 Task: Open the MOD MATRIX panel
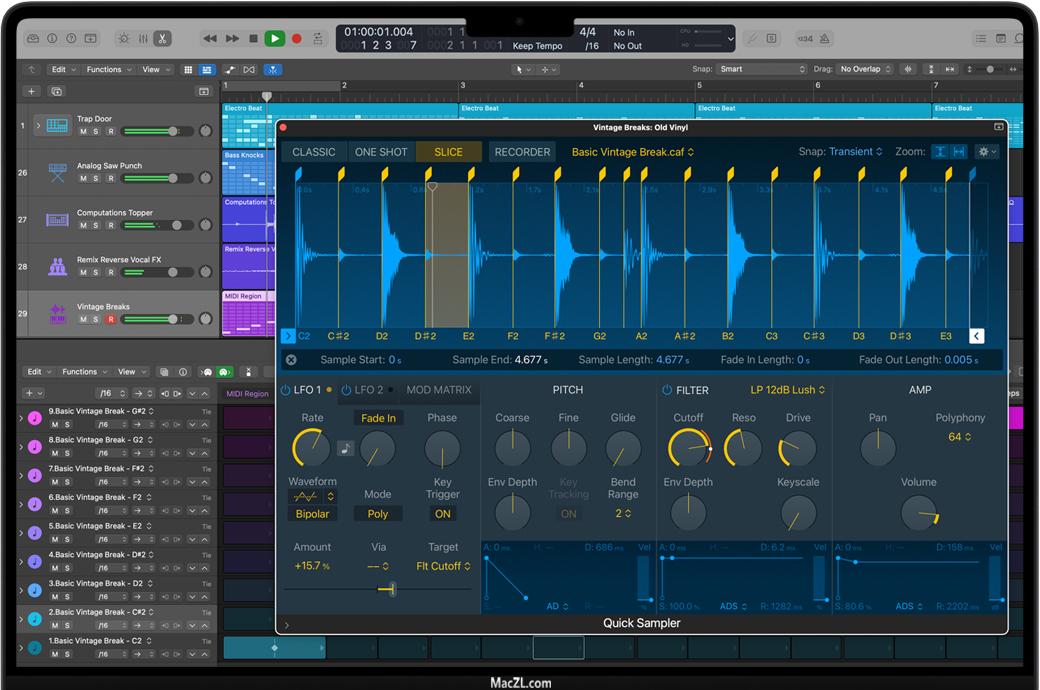pos(438,390)
